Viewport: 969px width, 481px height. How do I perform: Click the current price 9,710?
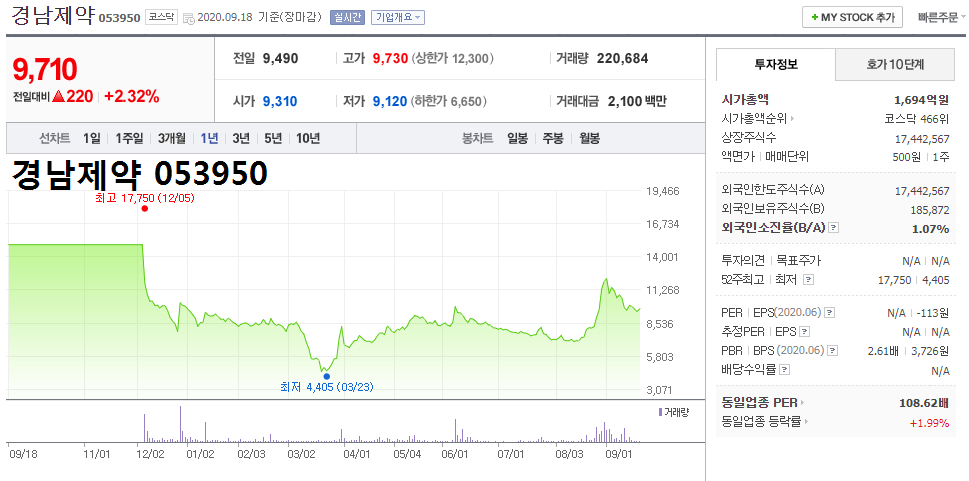click(45, 69)
